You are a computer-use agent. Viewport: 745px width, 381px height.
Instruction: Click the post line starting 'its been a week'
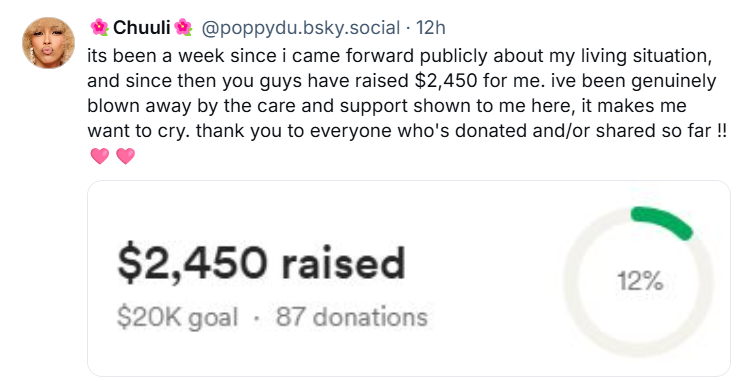point(400,56)
